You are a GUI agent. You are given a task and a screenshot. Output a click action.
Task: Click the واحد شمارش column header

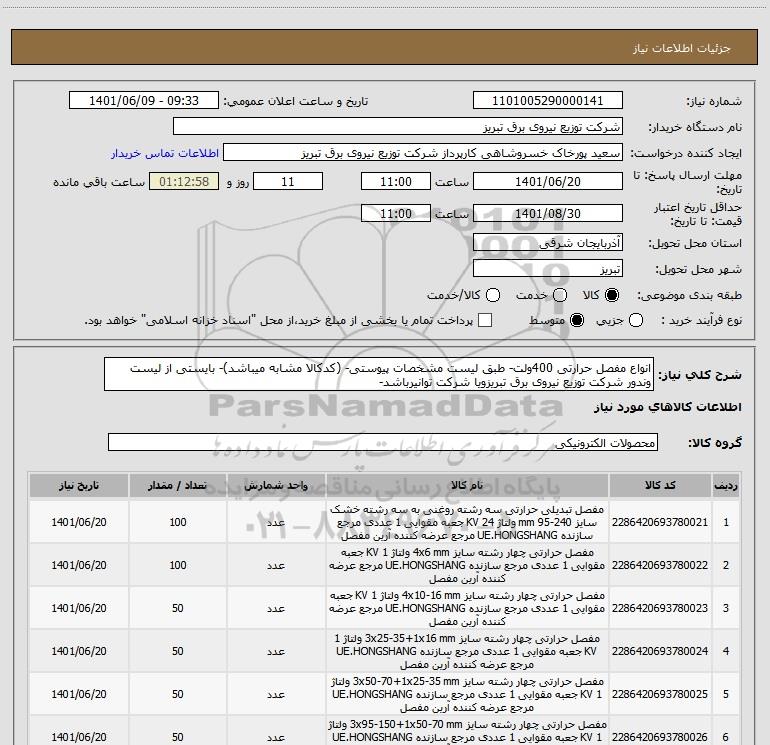pyautogui.click(x=276, y=485)
